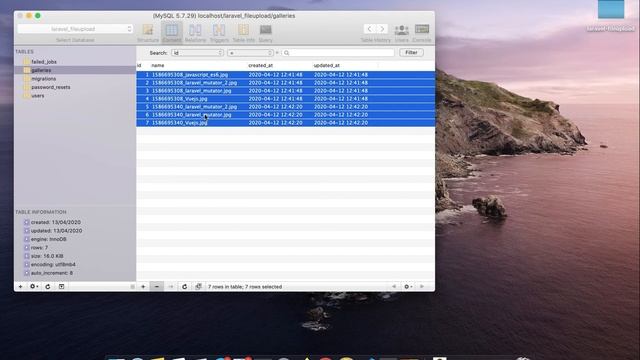Add a new table with sidebar plus

[20, 287]
